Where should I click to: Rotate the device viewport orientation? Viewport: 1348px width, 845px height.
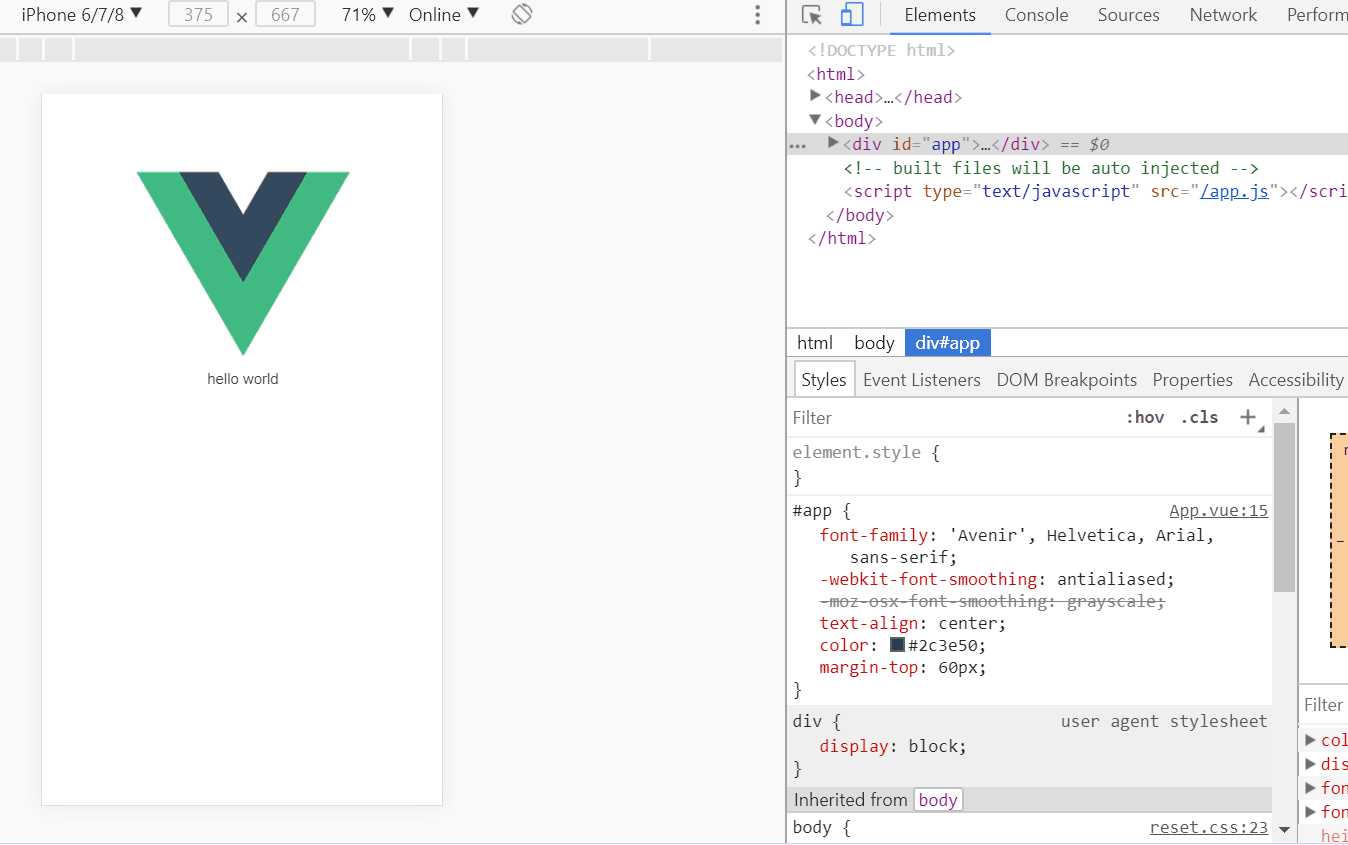[x=521, y=15]
